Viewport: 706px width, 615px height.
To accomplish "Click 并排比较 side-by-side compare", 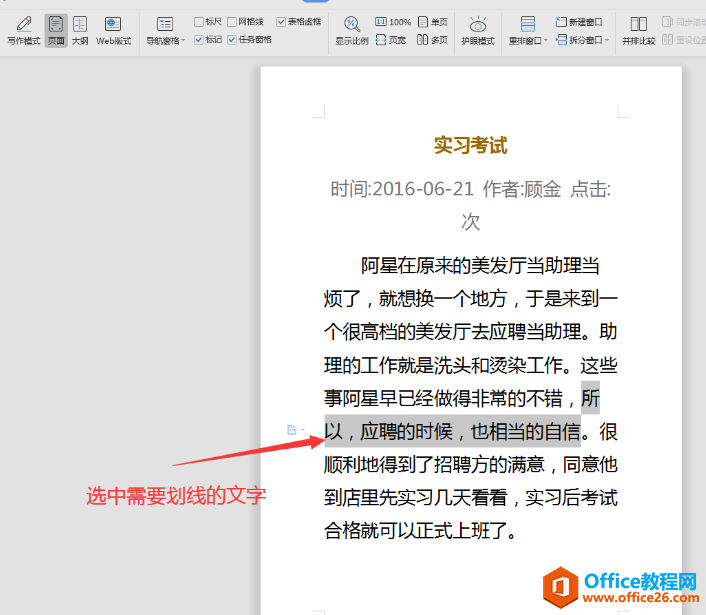I will (638, 30).
